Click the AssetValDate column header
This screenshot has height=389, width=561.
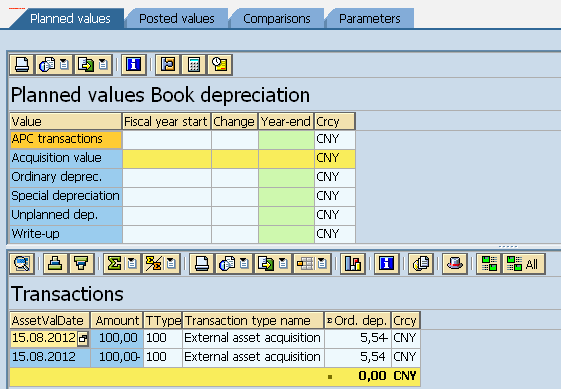pyautogui.click(x=49, y=320)
